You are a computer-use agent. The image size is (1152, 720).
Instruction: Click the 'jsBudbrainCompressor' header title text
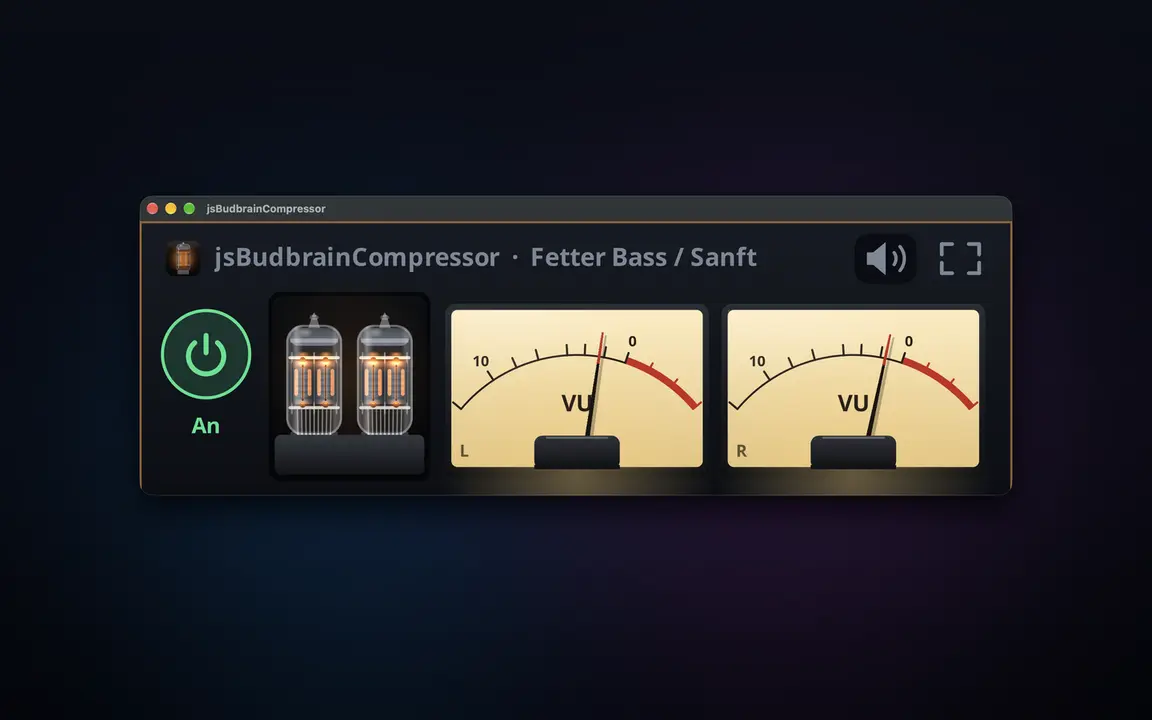pos(357,258)
